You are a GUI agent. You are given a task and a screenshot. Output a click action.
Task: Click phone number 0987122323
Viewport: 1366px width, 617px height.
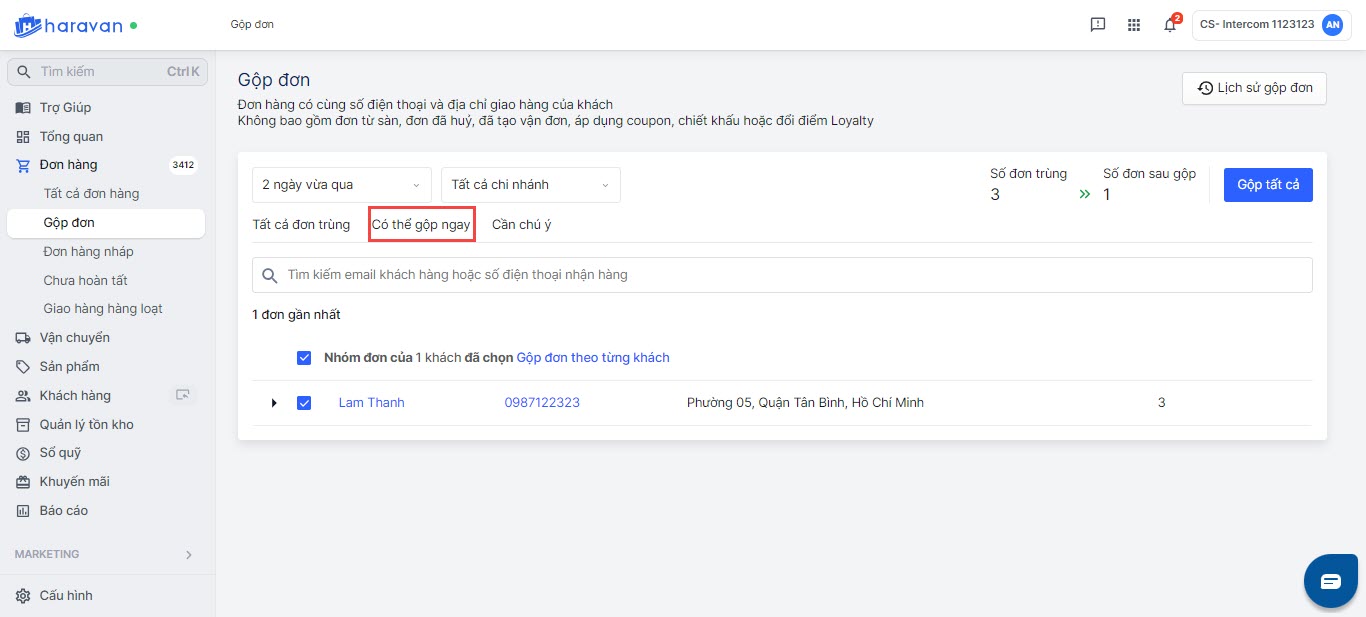542,403
